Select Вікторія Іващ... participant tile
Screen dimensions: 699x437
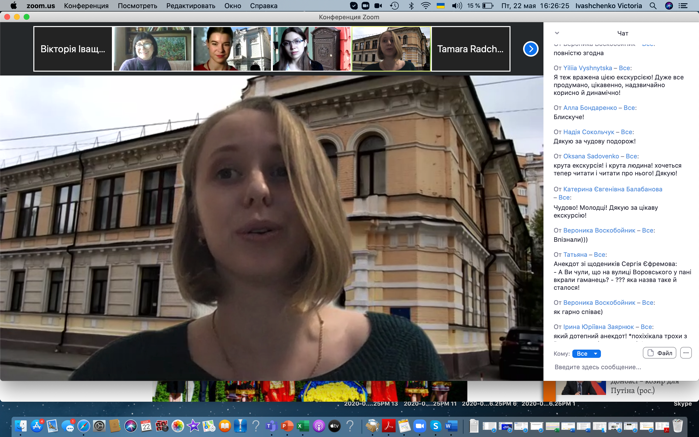pyautogui.click(x=73, y=49)
